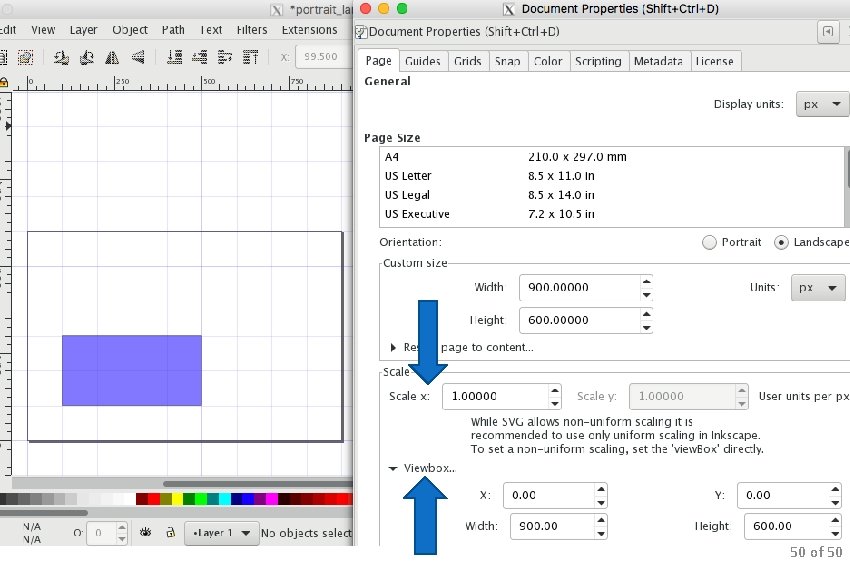Select US Letter page size row
Viewport: 850px width, 567px height.
pos(612,176)
